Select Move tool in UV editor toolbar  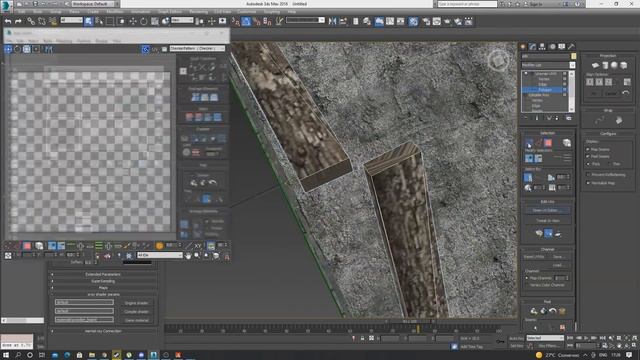click(x=8, y=49)
